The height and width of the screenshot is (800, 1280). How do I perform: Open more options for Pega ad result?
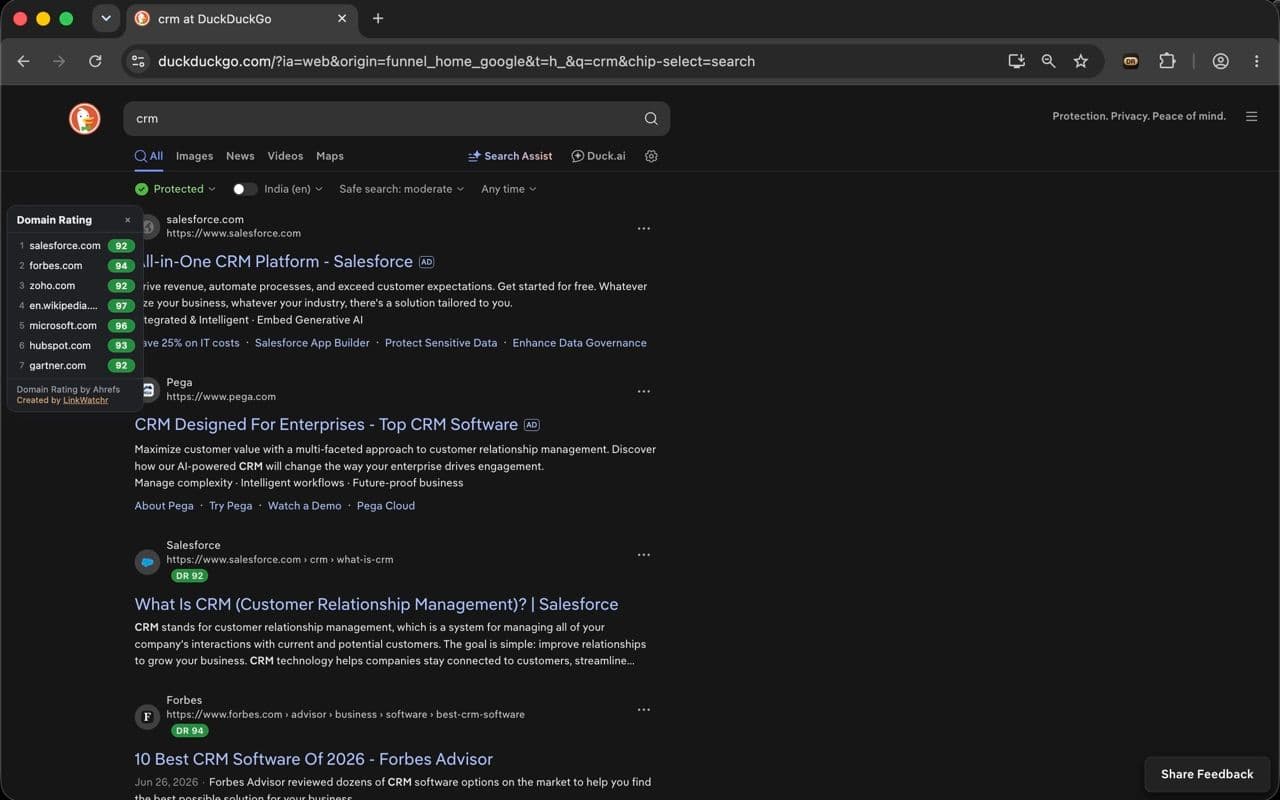[x=643, y=391]
